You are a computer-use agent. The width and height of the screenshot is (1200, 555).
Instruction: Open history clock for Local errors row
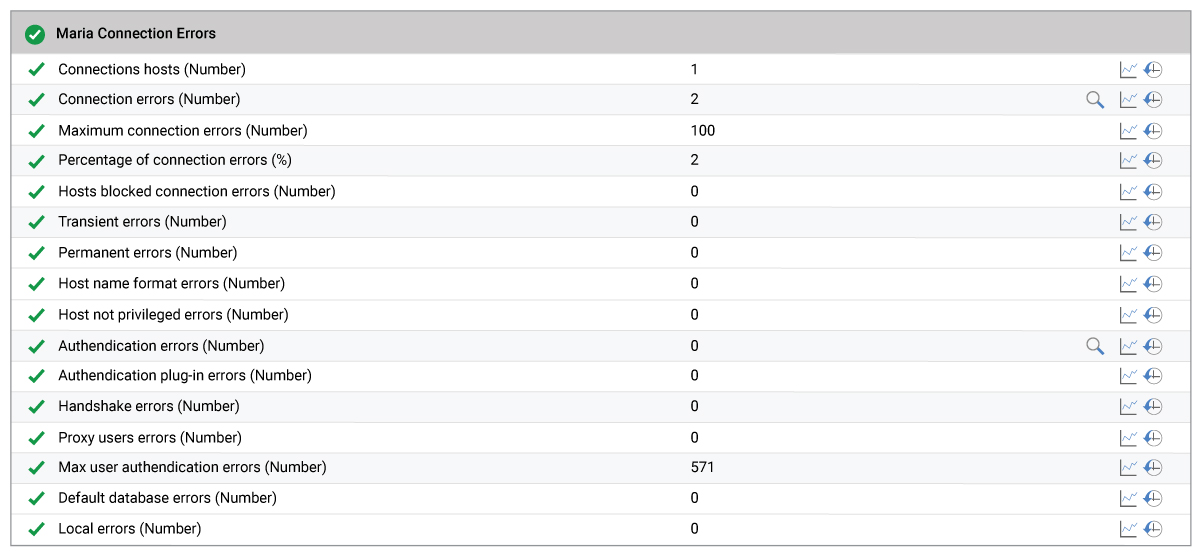tap(1153, 529)
